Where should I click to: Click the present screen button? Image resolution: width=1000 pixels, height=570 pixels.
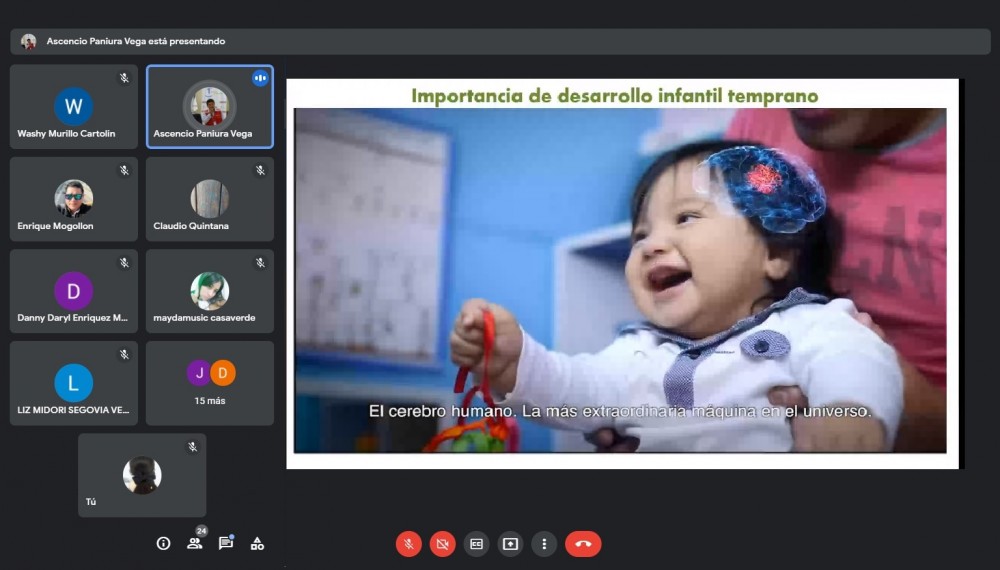tap(510, 543)
